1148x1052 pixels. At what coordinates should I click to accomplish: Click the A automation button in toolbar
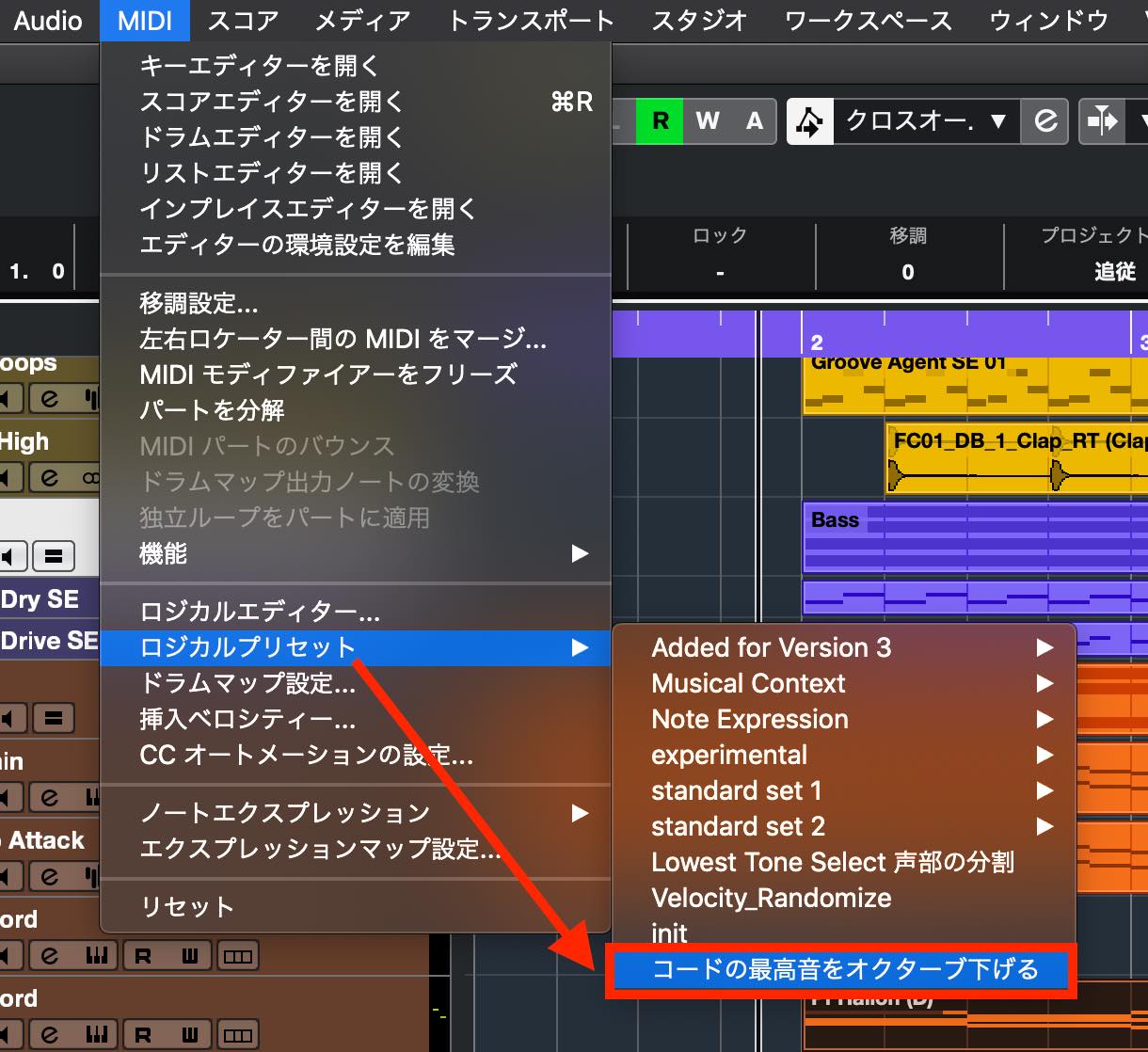754,121
